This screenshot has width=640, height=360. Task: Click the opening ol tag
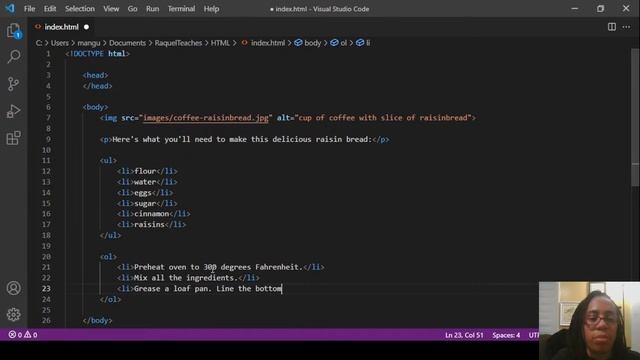(108, 257)
